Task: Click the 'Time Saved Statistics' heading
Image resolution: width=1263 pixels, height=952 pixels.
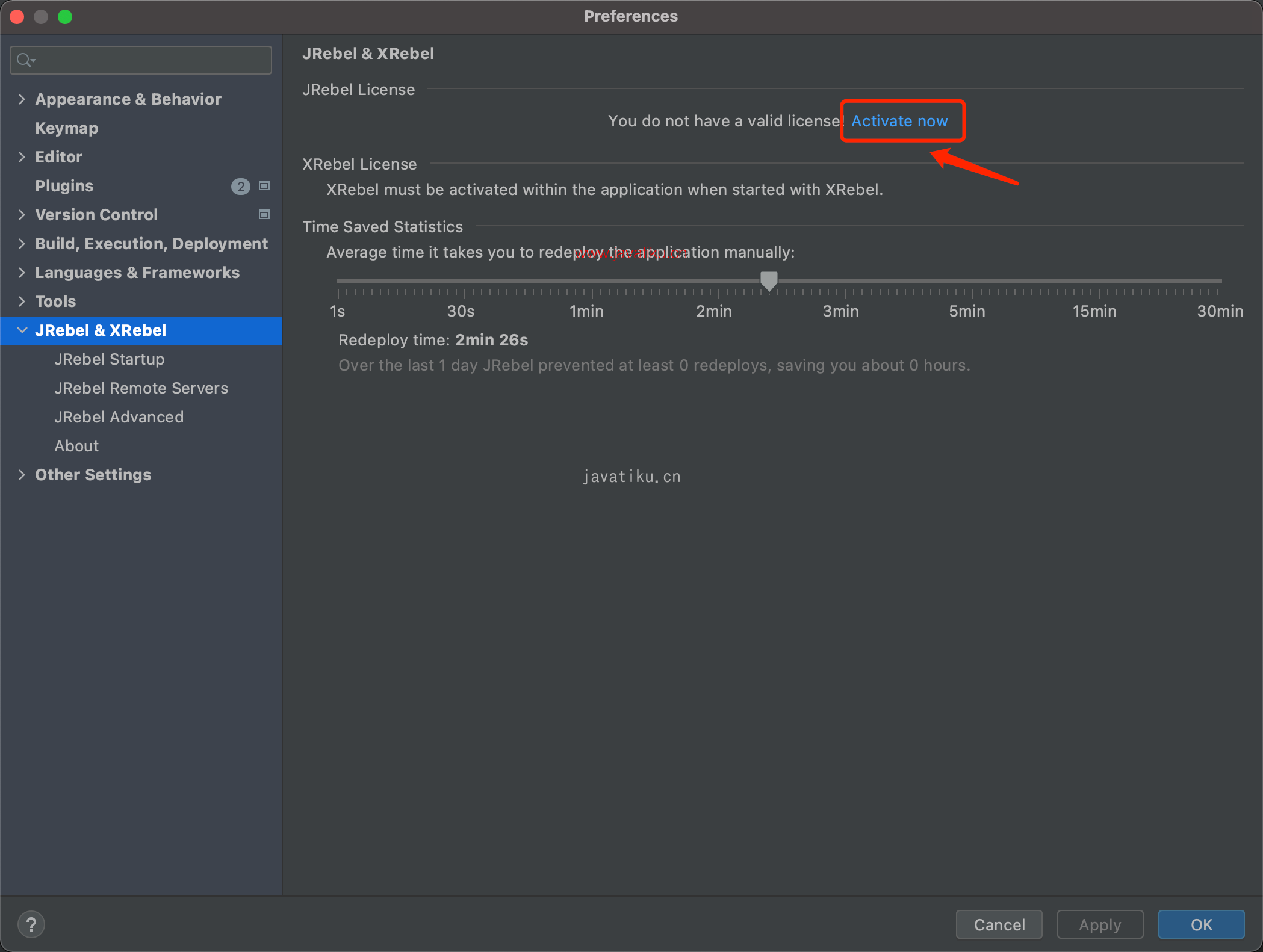Action: click(383, 227)
